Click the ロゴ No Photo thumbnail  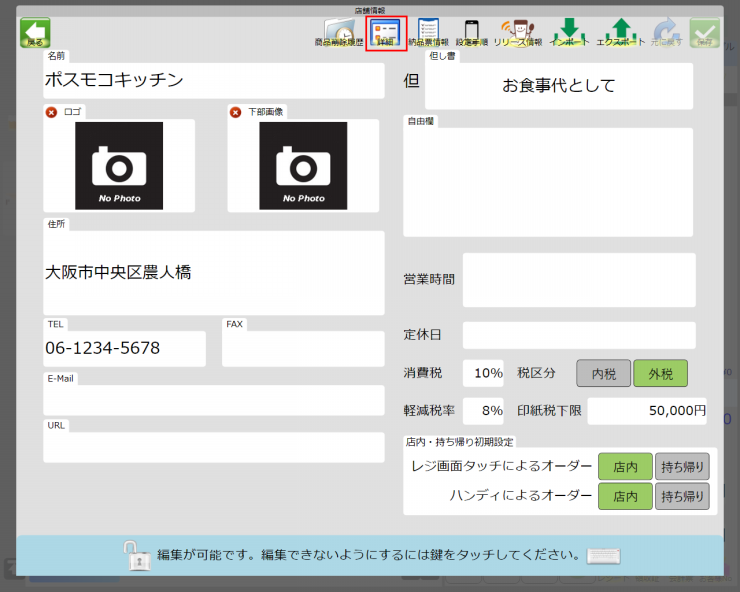coord(119,166)
